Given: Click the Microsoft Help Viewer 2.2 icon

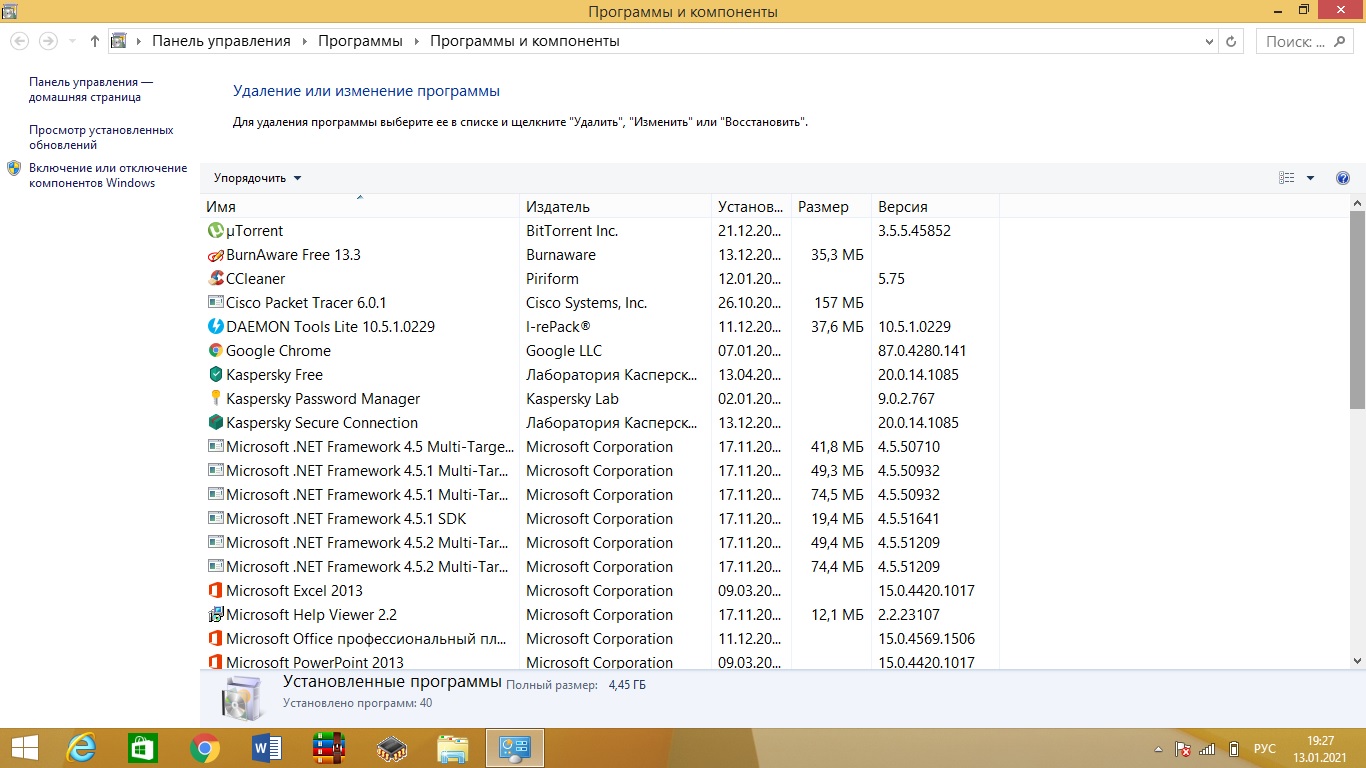Looking at the screenshot, I should click(x=215, y=615).
